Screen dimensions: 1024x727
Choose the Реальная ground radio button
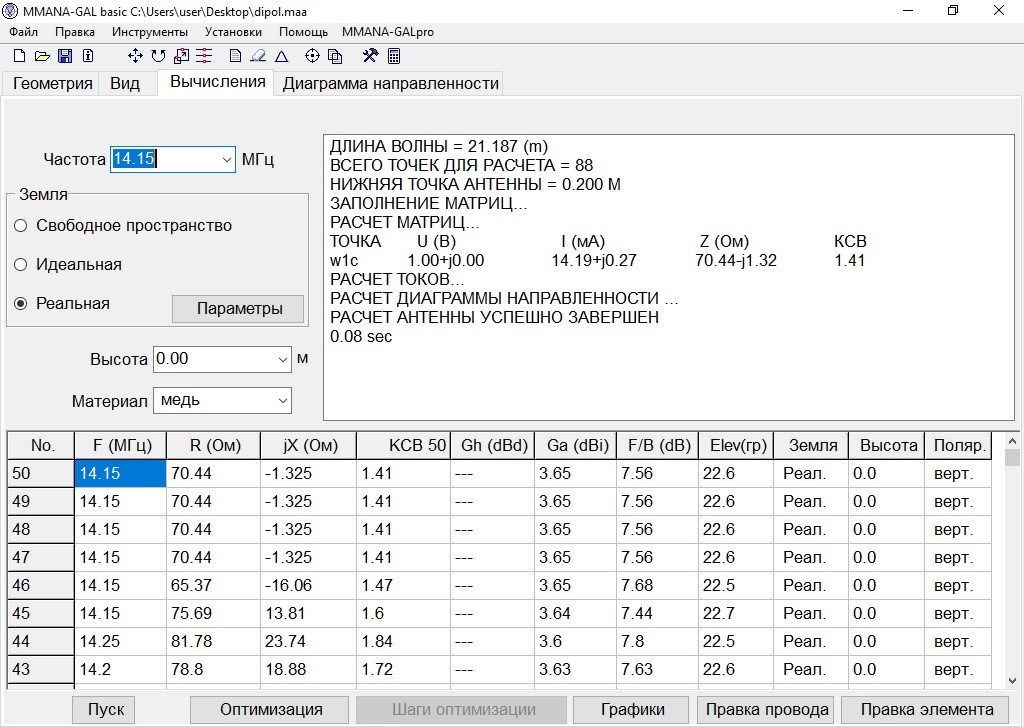tap(21, 304)
